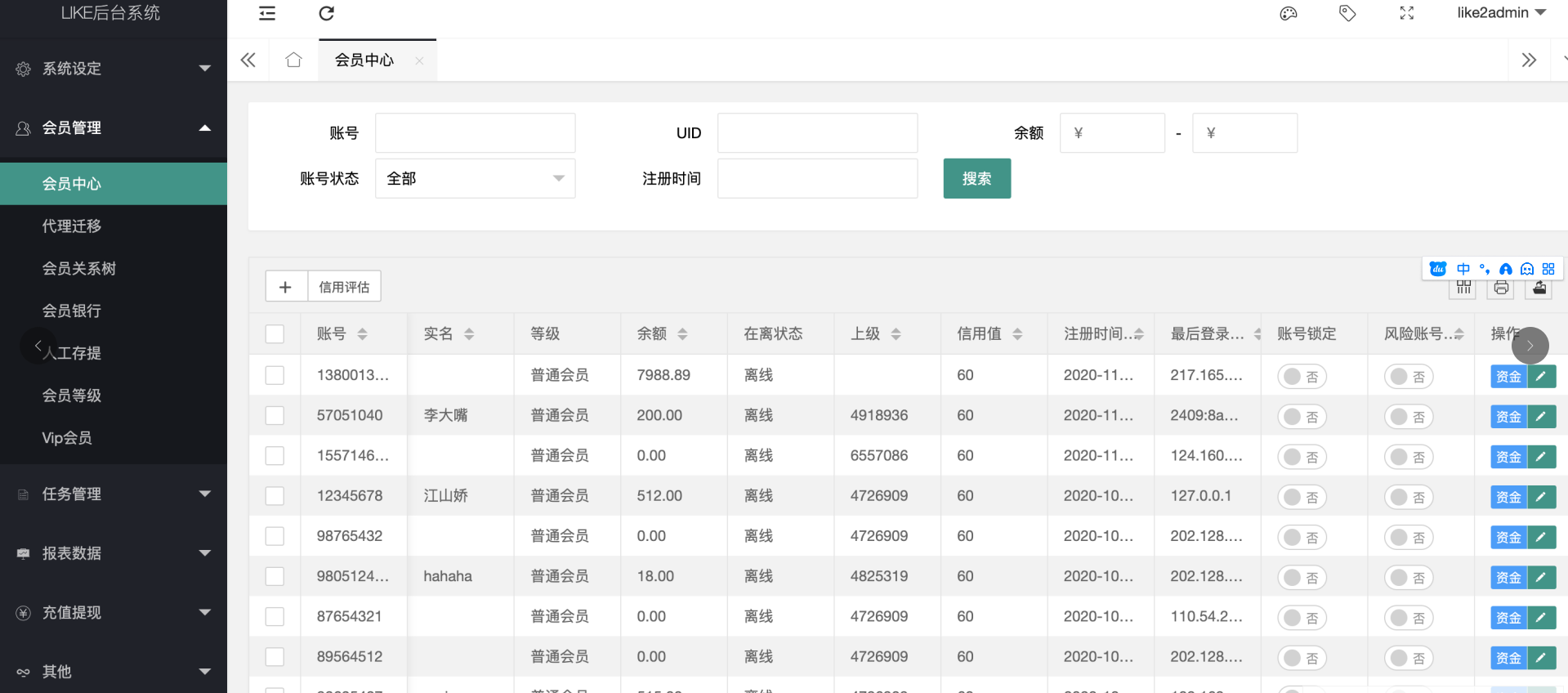Viewport: 1568px width, 693px height.
Task: Open the like2admin user dropdown
Action: [x=1501, y=13]
